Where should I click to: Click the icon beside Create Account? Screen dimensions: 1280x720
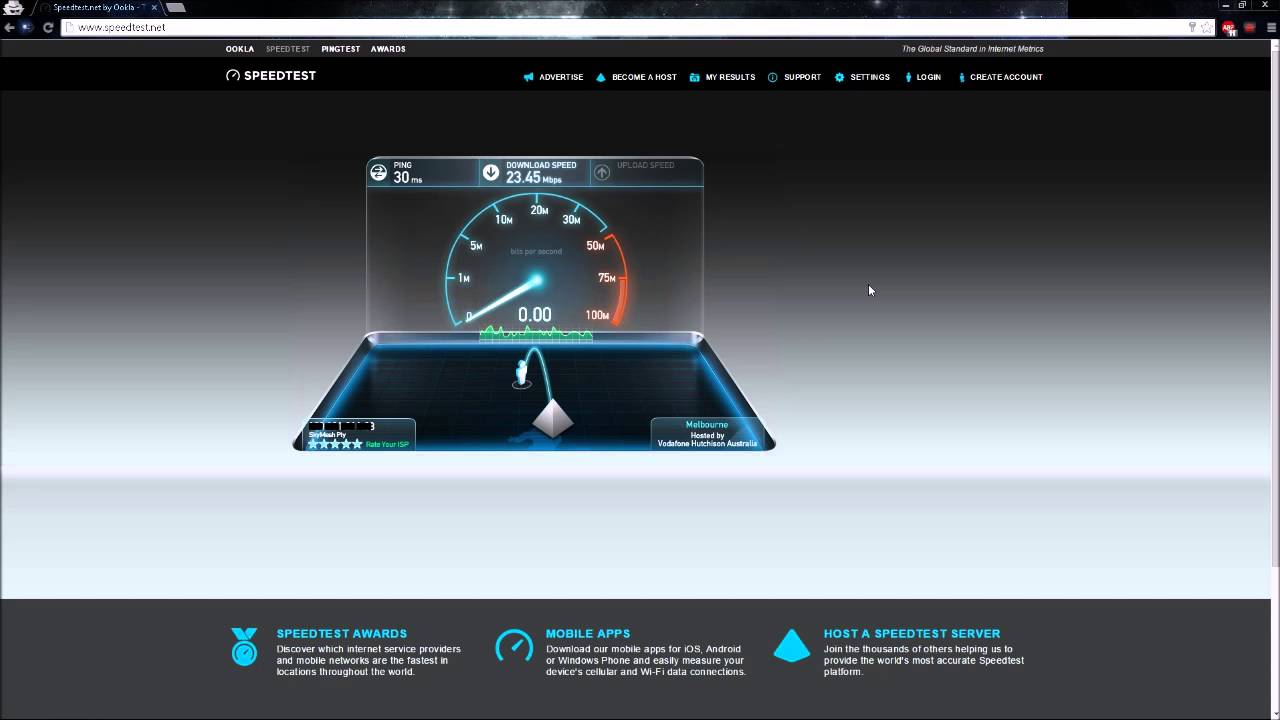(962, 77)
